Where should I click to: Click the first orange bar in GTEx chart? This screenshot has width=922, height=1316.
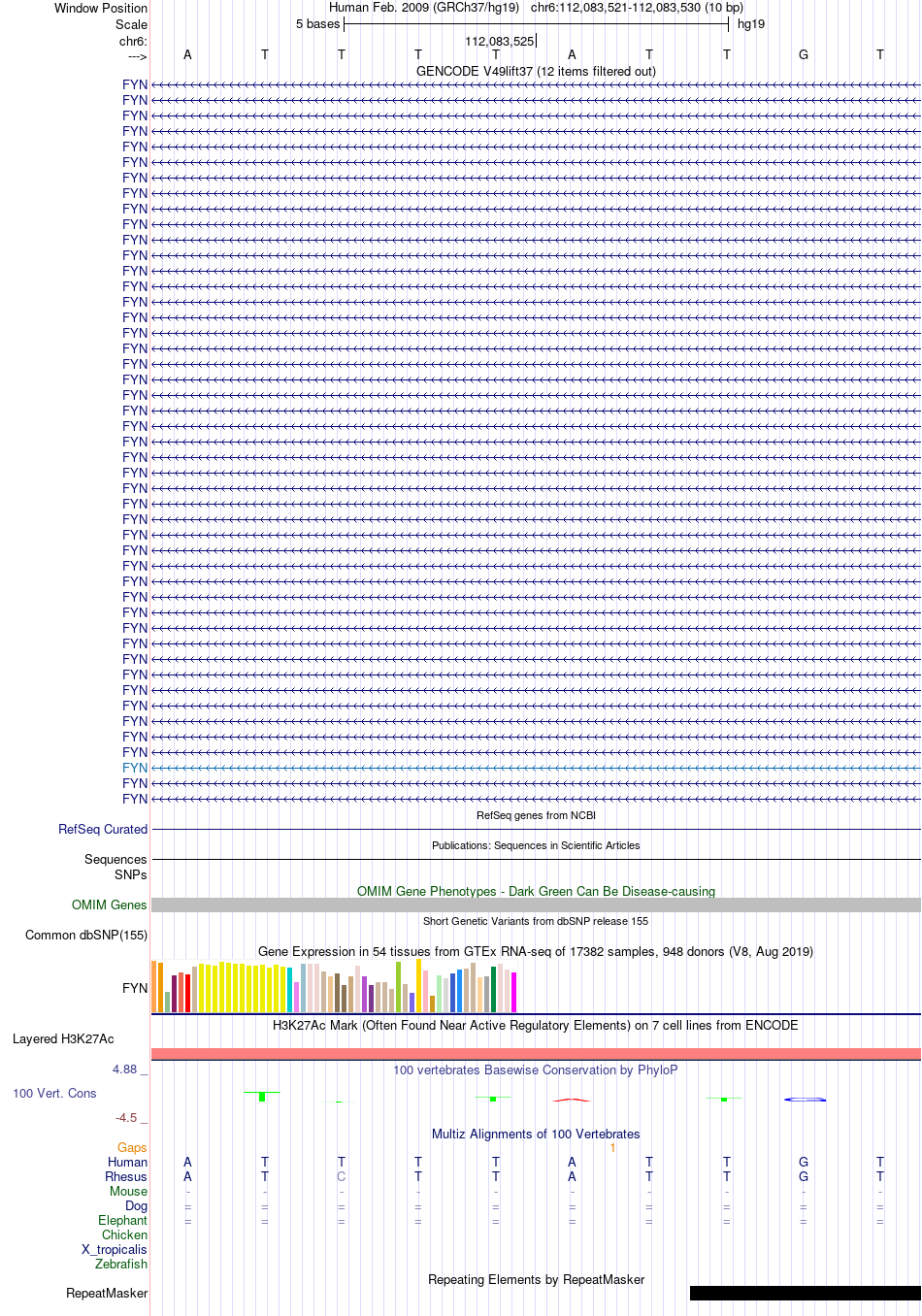point(153,987)
